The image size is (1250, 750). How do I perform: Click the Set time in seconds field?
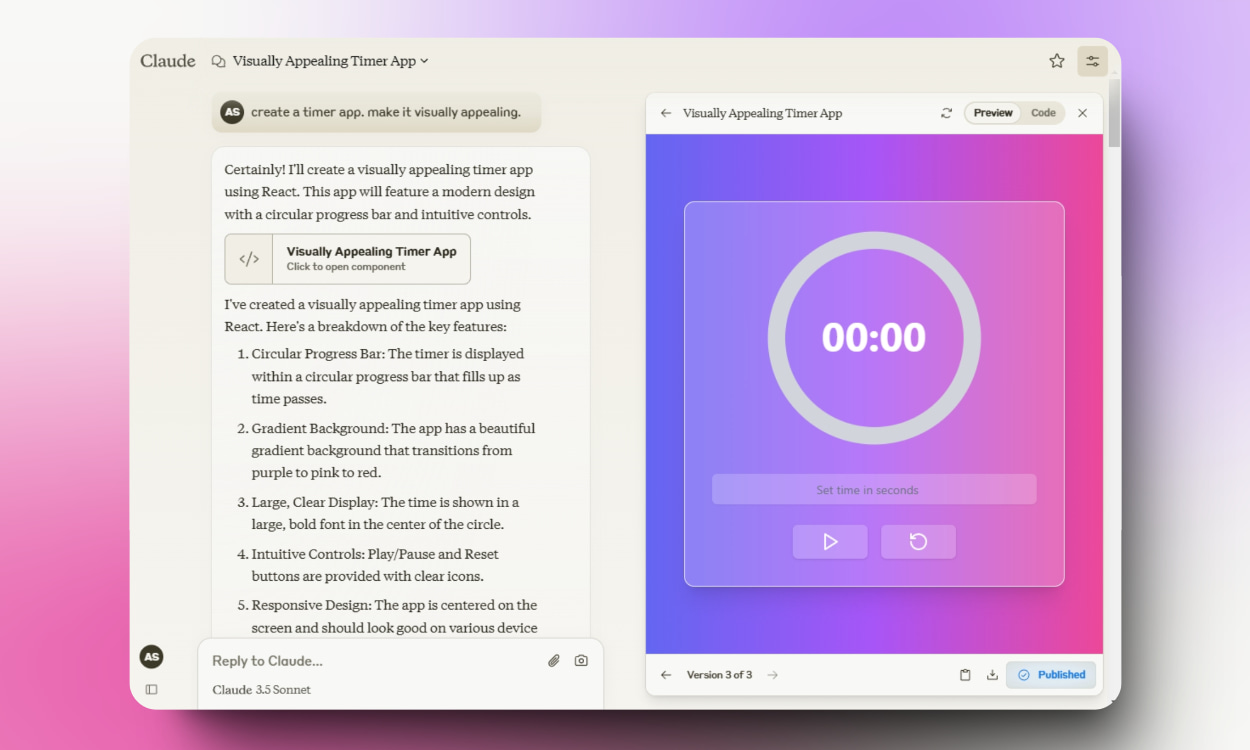click(873, 490)
